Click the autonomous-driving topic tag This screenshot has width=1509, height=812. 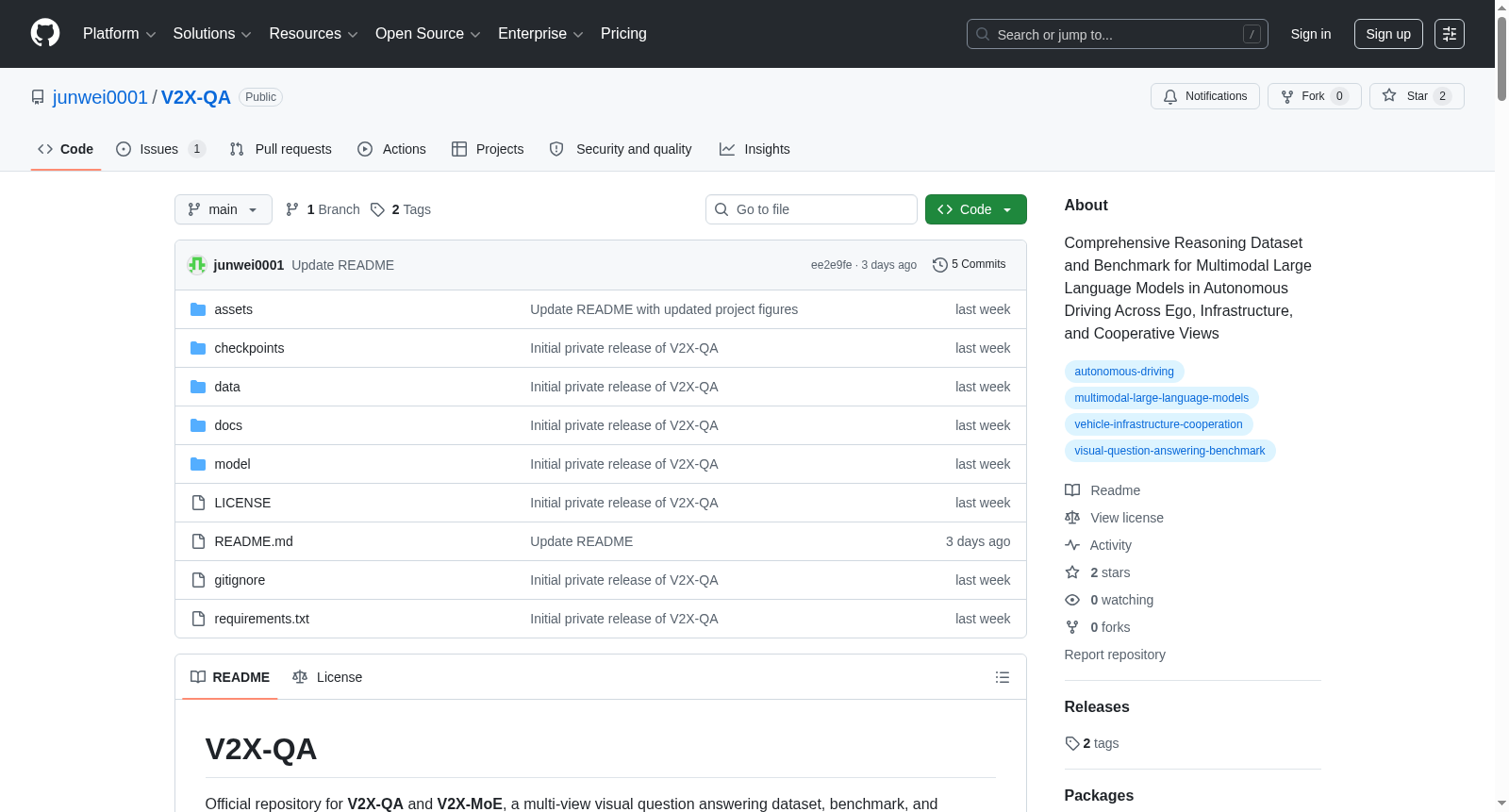point(1124,372)
